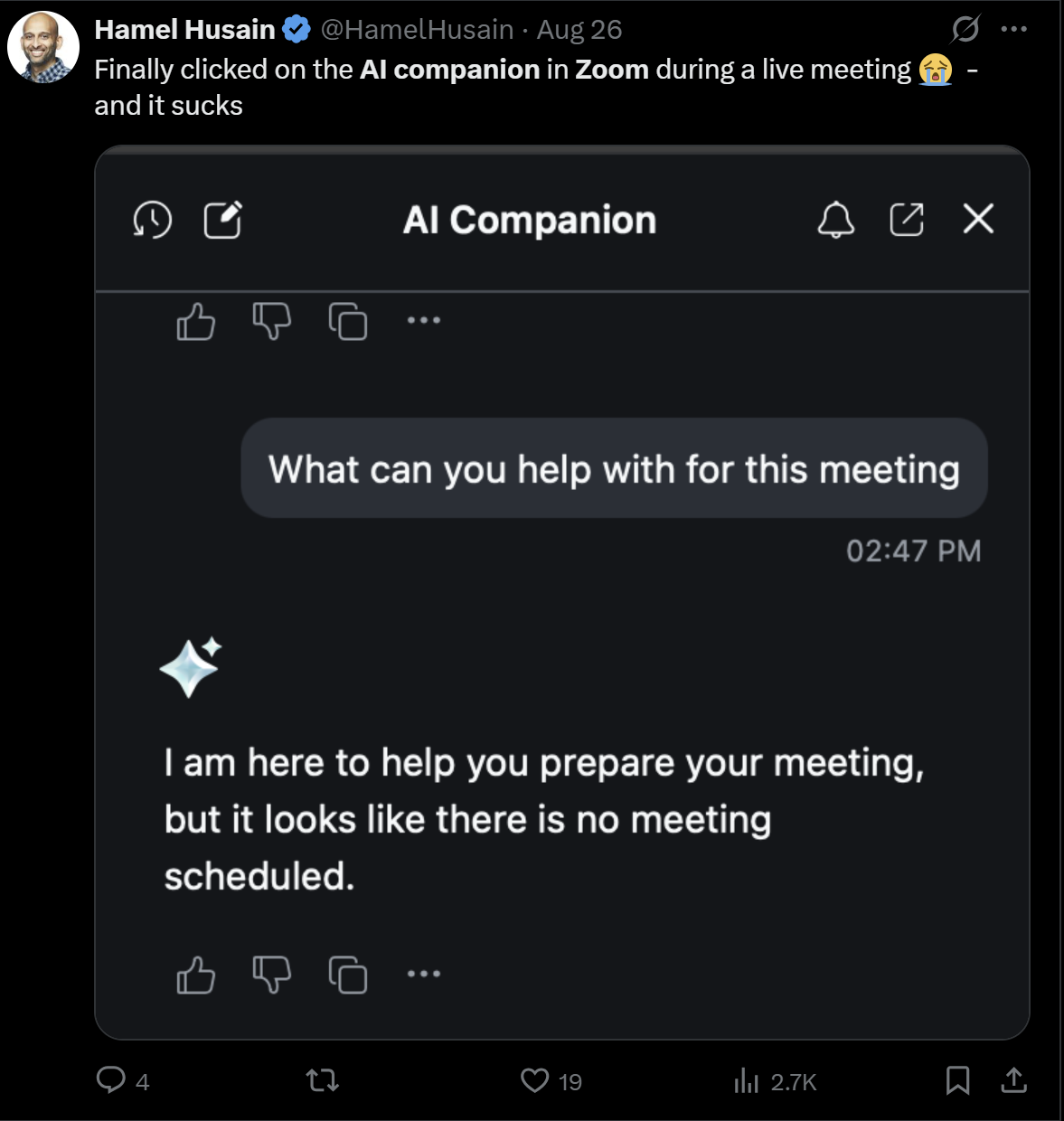Viewport: 1064px width, 1121px height.
Task: Open more options for bottom response
Action: 423,974
